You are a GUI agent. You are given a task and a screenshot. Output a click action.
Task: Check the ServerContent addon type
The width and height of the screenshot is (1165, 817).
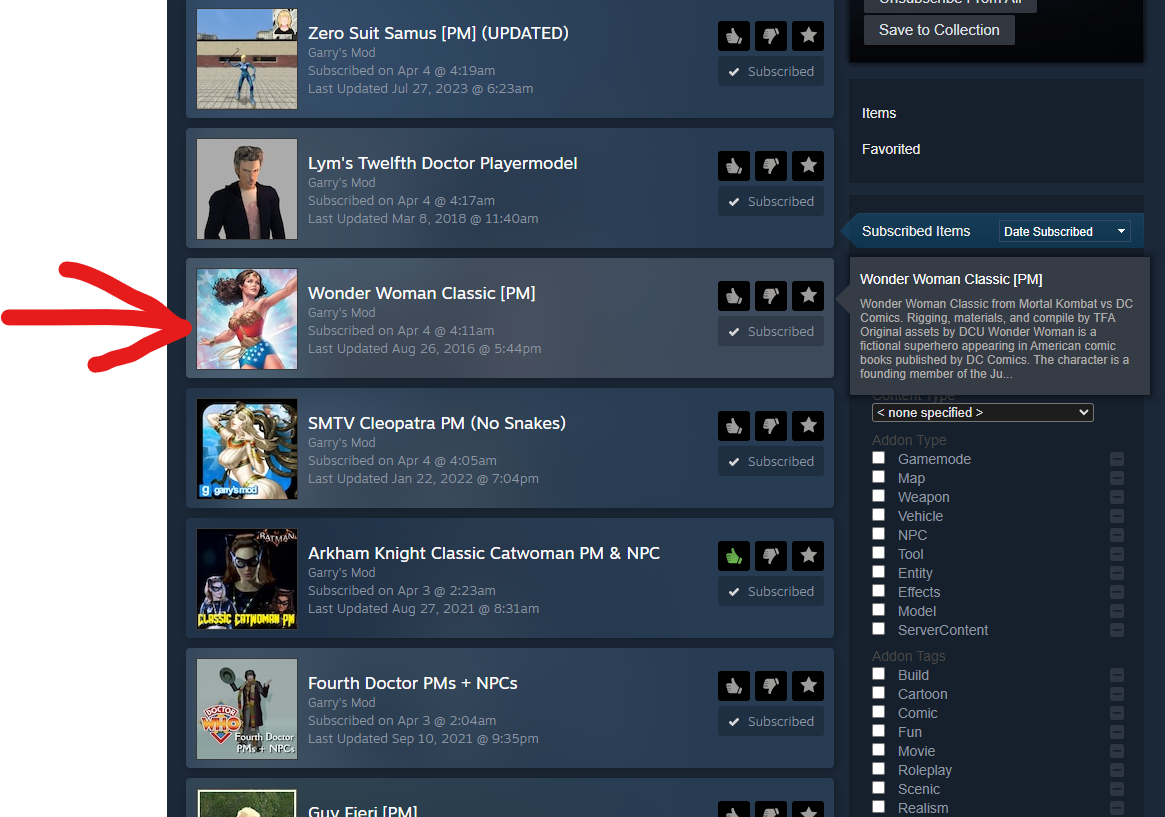(878, 628)
